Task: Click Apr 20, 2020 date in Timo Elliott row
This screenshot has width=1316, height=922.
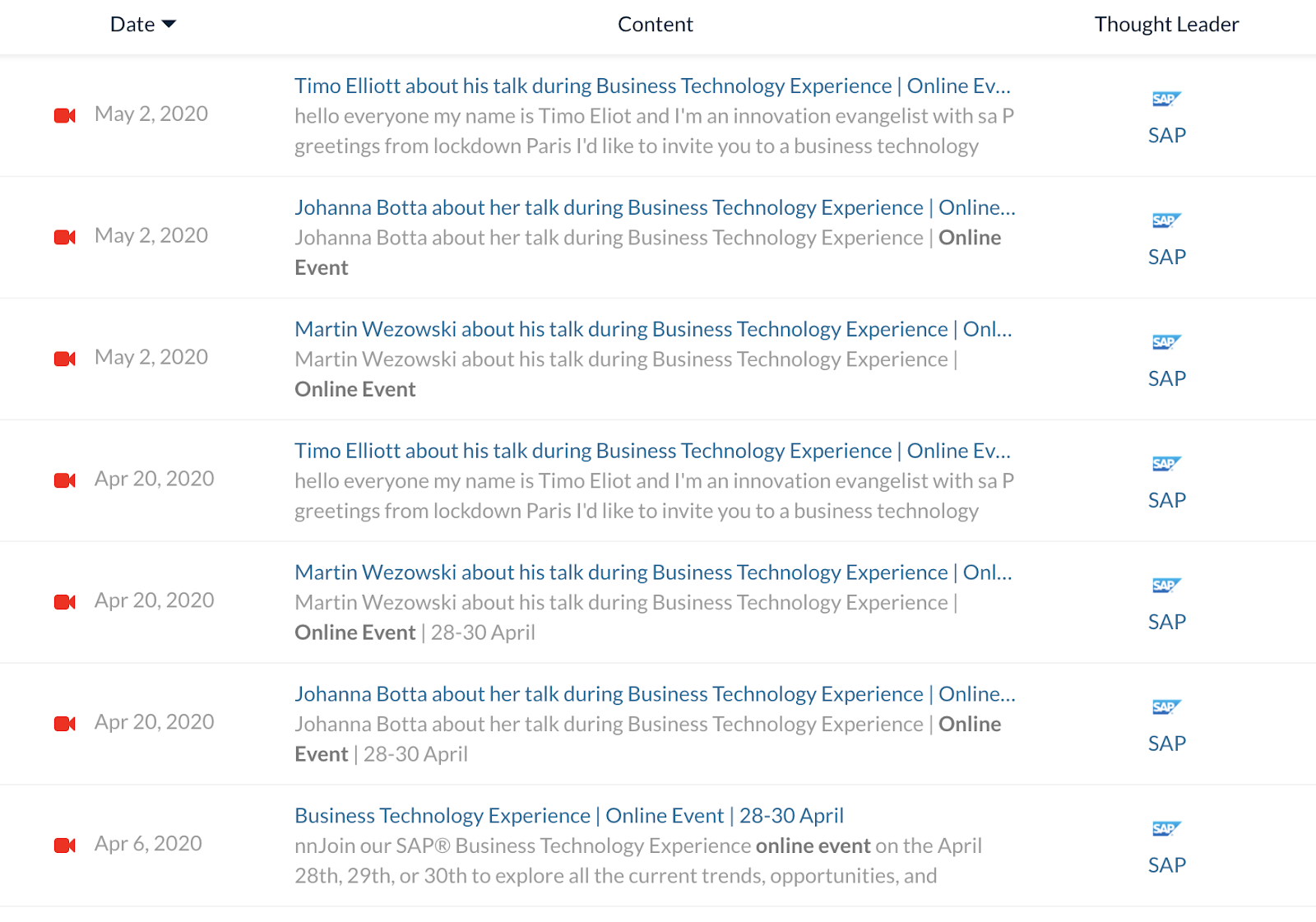Action: coord(155,480)
